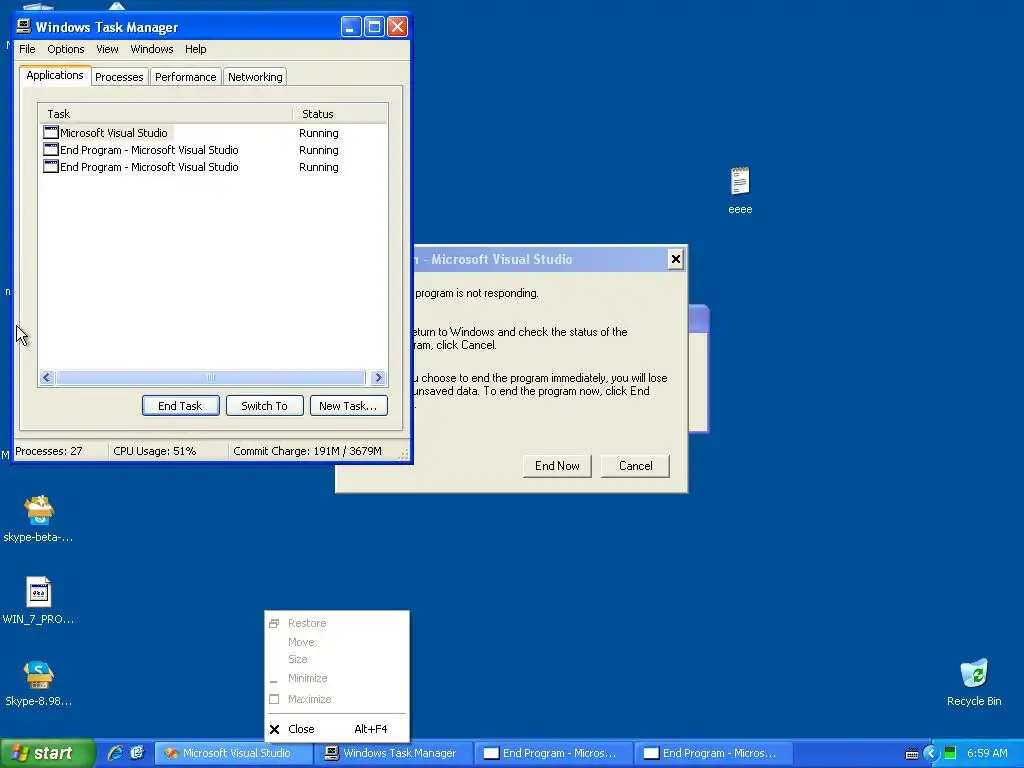This screenshot has height=768, width=1024.
Task: Select the Applications tab
Action: pos(55,75)
